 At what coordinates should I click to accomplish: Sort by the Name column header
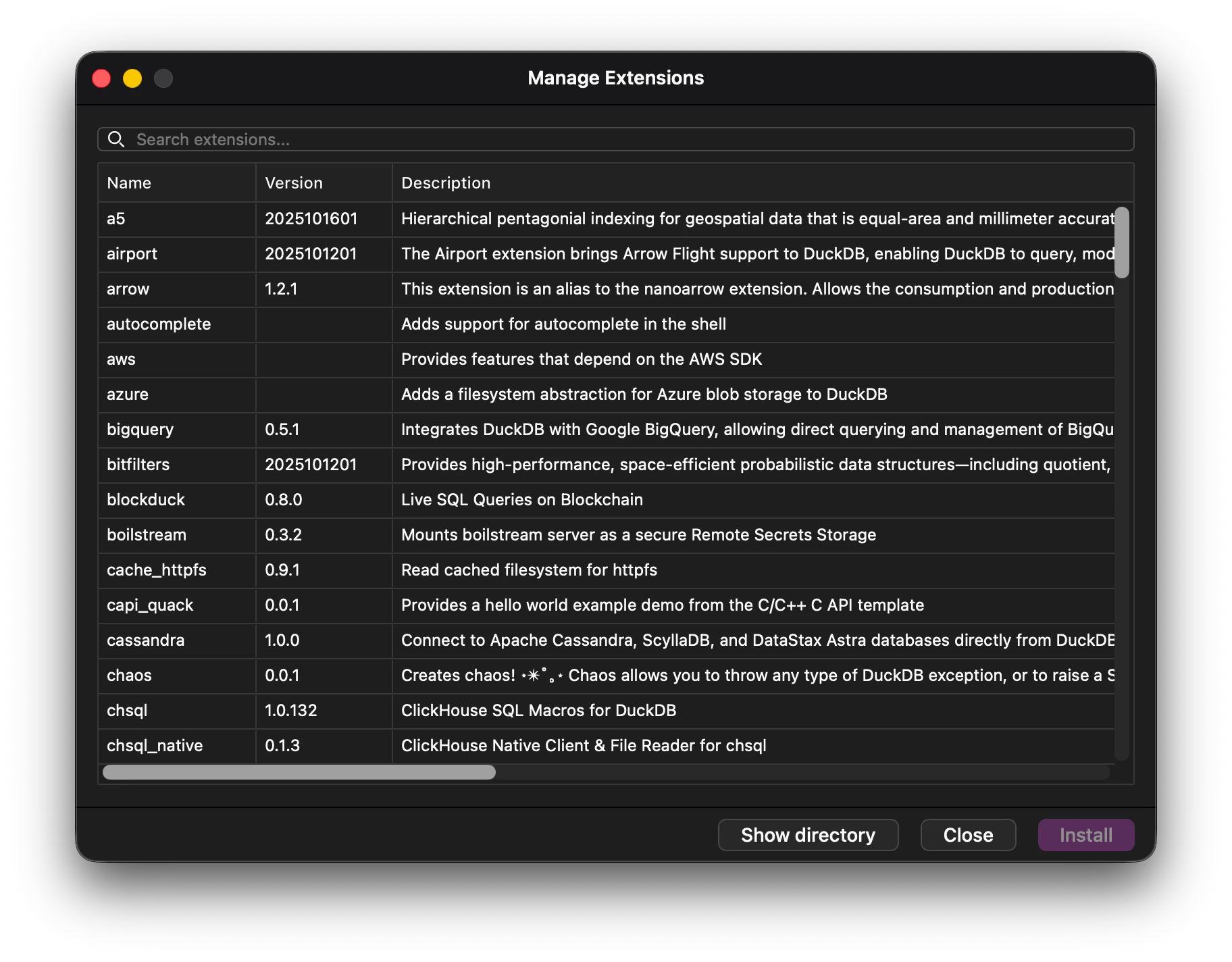(x=129, y=183)
